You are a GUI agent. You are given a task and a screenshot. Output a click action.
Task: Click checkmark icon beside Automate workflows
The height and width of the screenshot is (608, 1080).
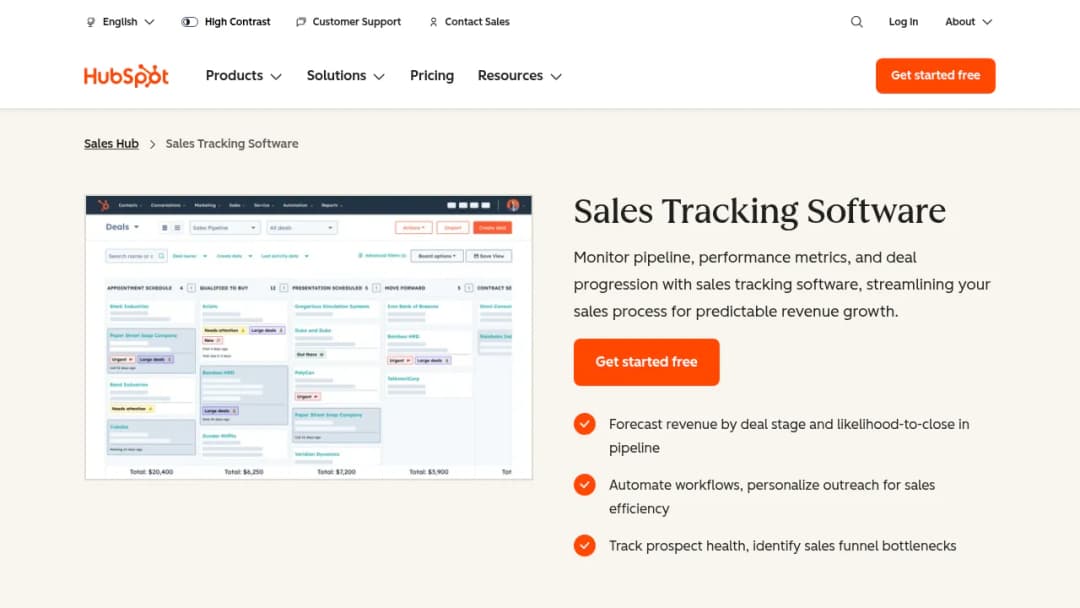(585, 485)
